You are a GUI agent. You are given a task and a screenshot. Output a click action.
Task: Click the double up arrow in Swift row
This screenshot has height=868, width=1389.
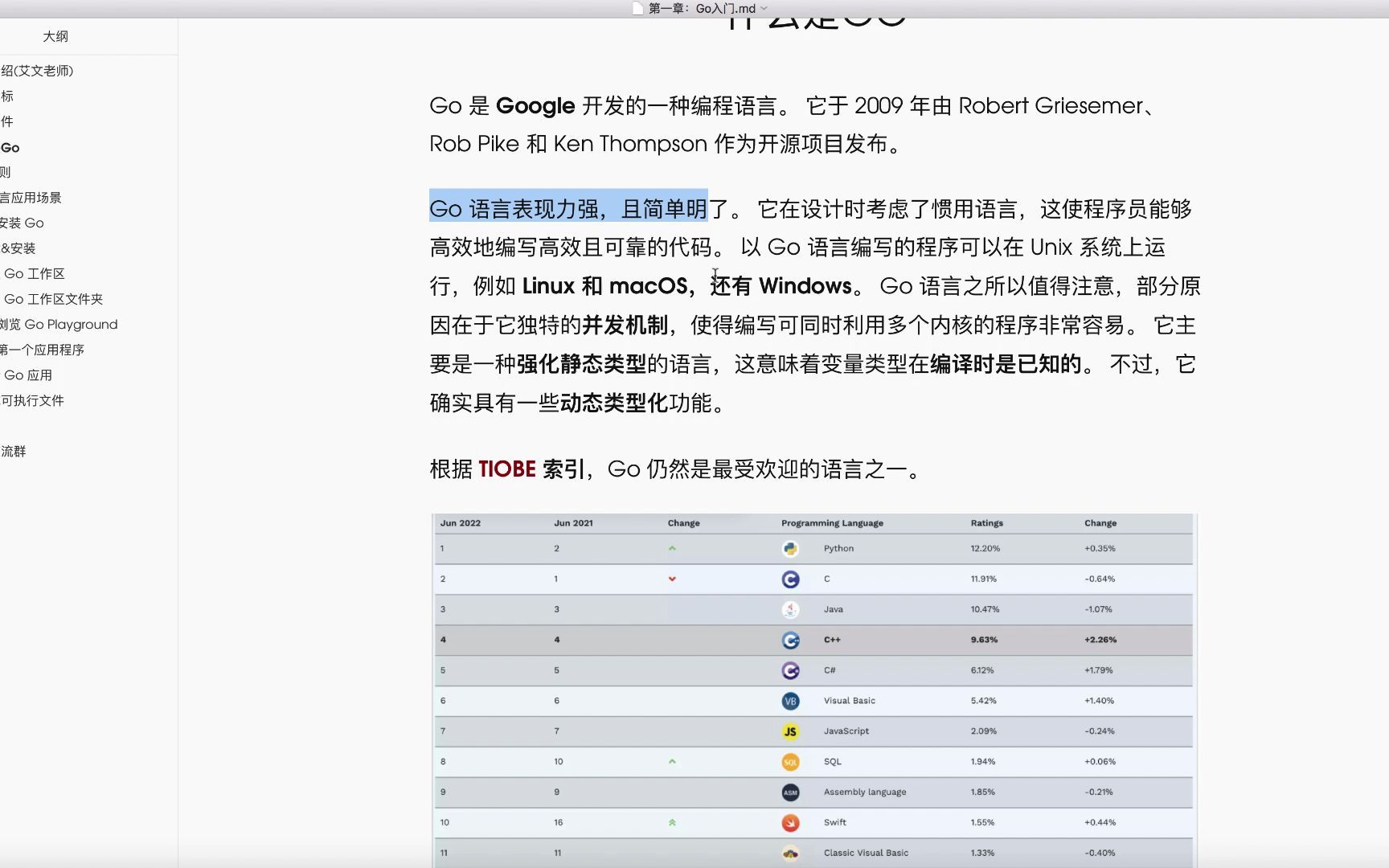[x=672, y=822]
